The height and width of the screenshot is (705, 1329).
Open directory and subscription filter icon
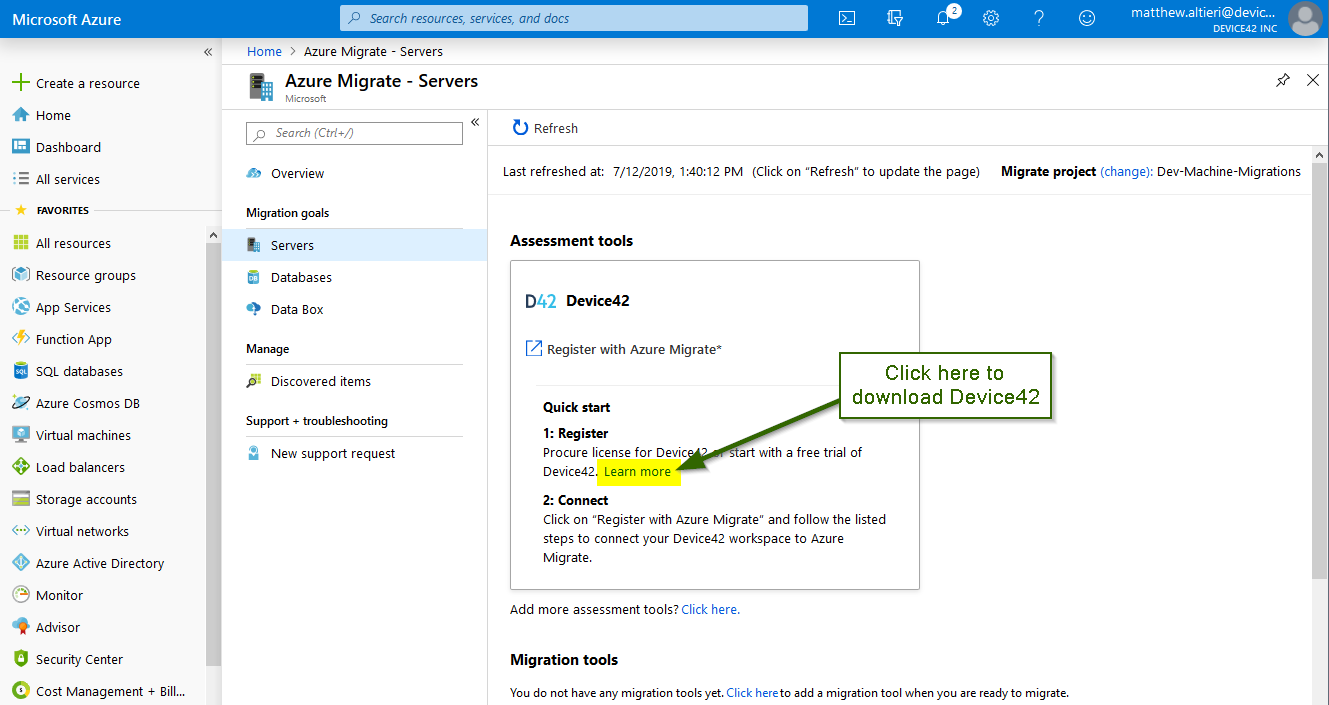pyautogui.click(x=895, y=18)
